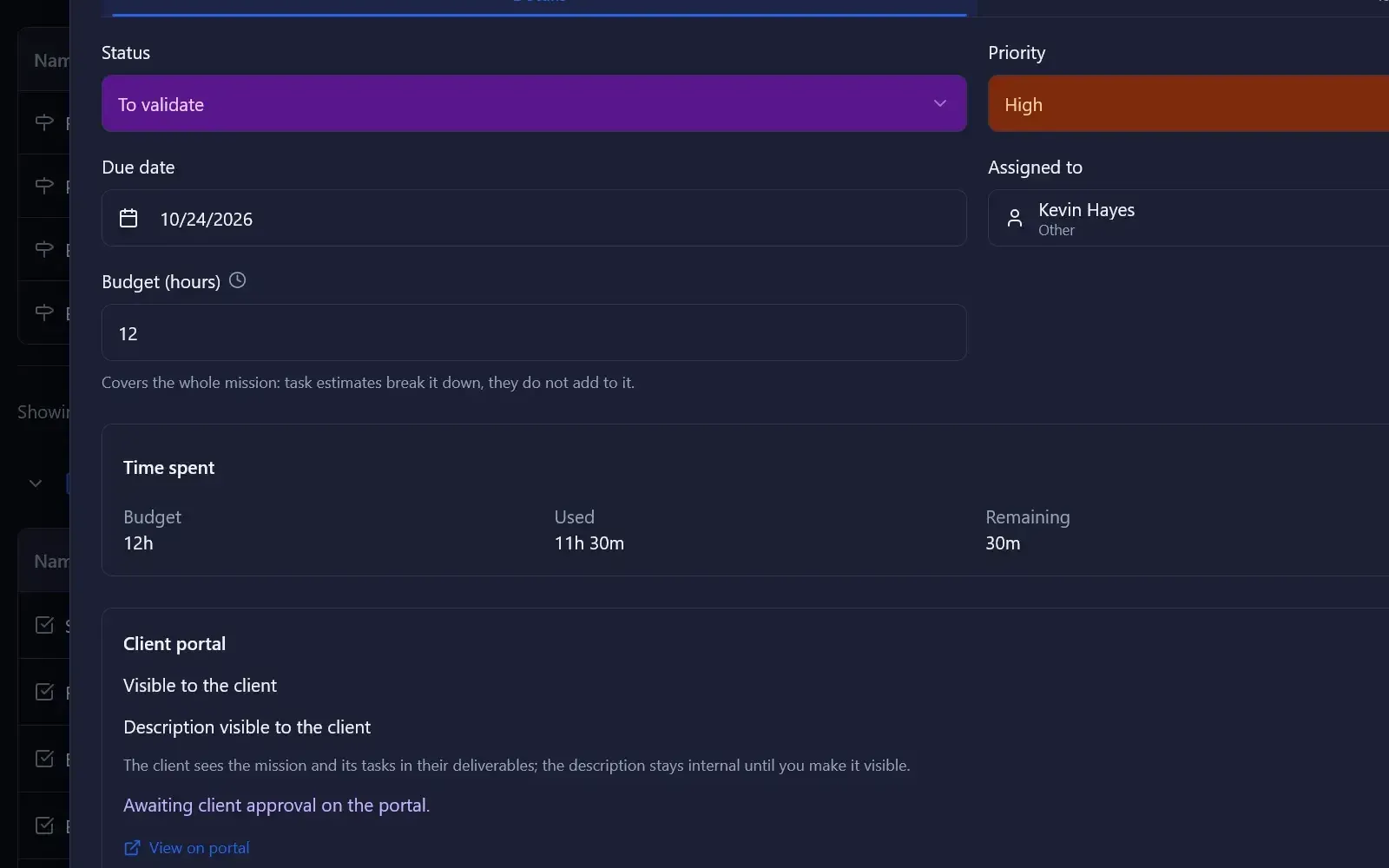Click the clock icon beside Budget (hours)

[x=237, y=280]
